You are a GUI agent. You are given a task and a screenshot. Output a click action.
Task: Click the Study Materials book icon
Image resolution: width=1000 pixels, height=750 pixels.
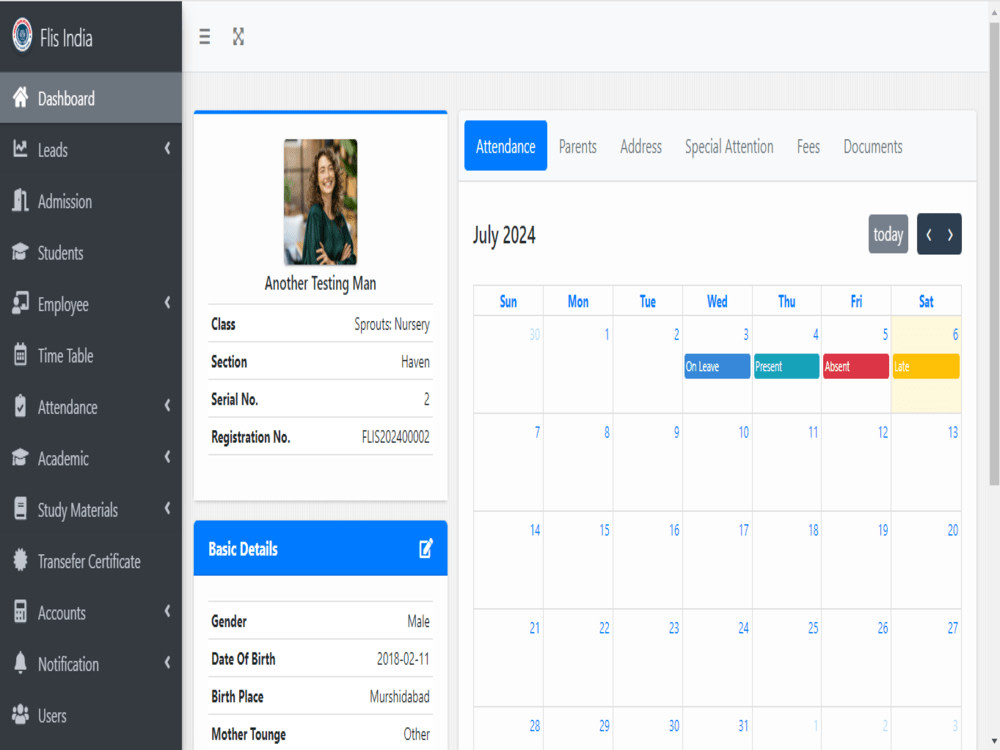[x=20, y=508]
